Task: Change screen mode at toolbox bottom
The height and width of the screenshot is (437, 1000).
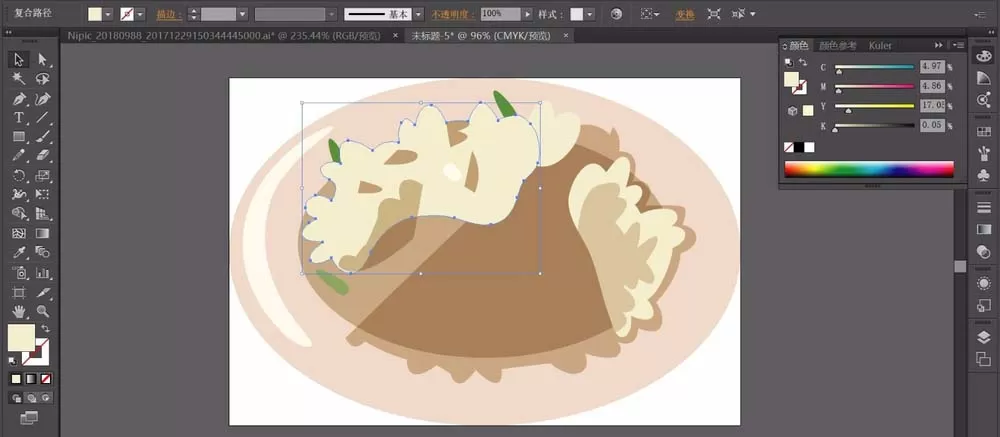Action: (x=29, y=418)
